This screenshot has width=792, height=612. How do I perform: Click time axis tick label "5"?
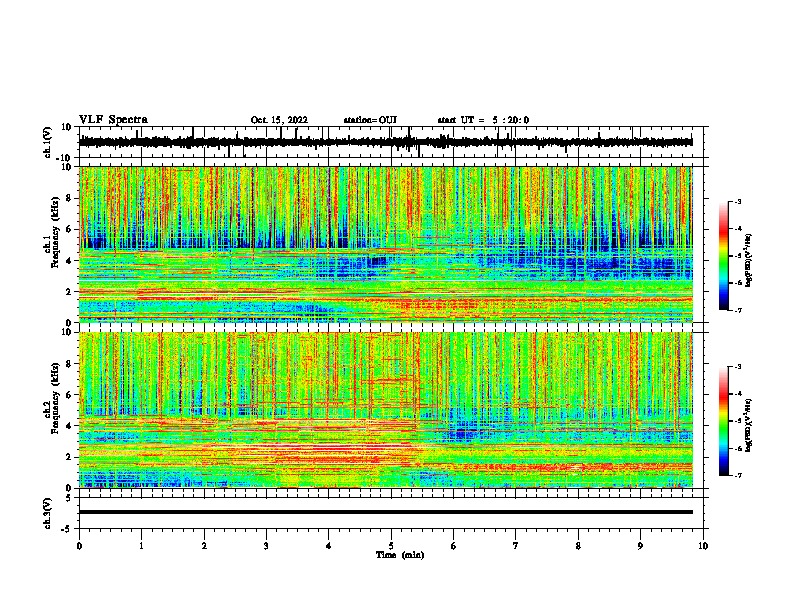click(x=391, y=546)
